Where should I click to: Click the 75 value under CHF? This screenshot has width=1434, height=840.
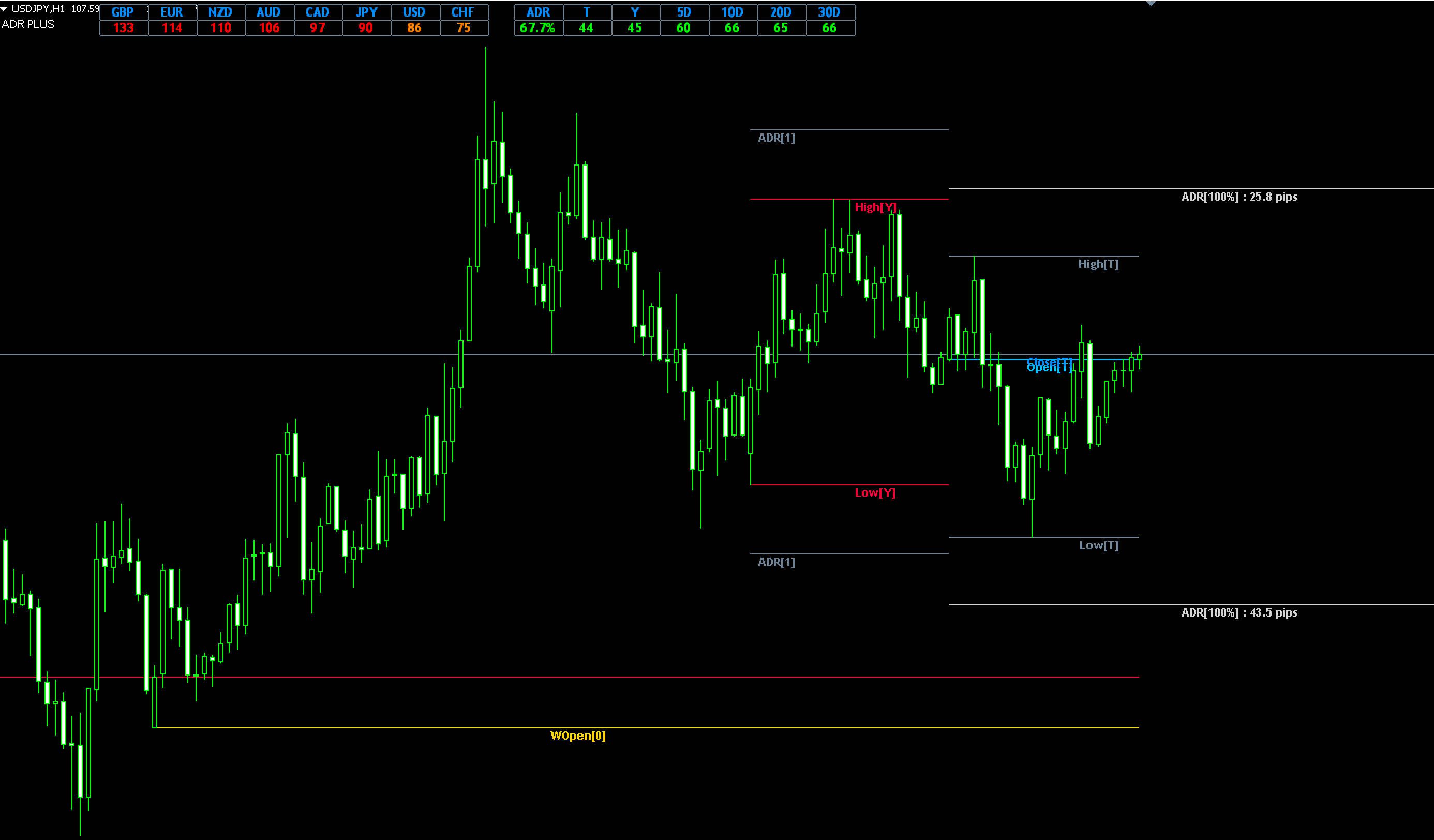coord(464,28)
